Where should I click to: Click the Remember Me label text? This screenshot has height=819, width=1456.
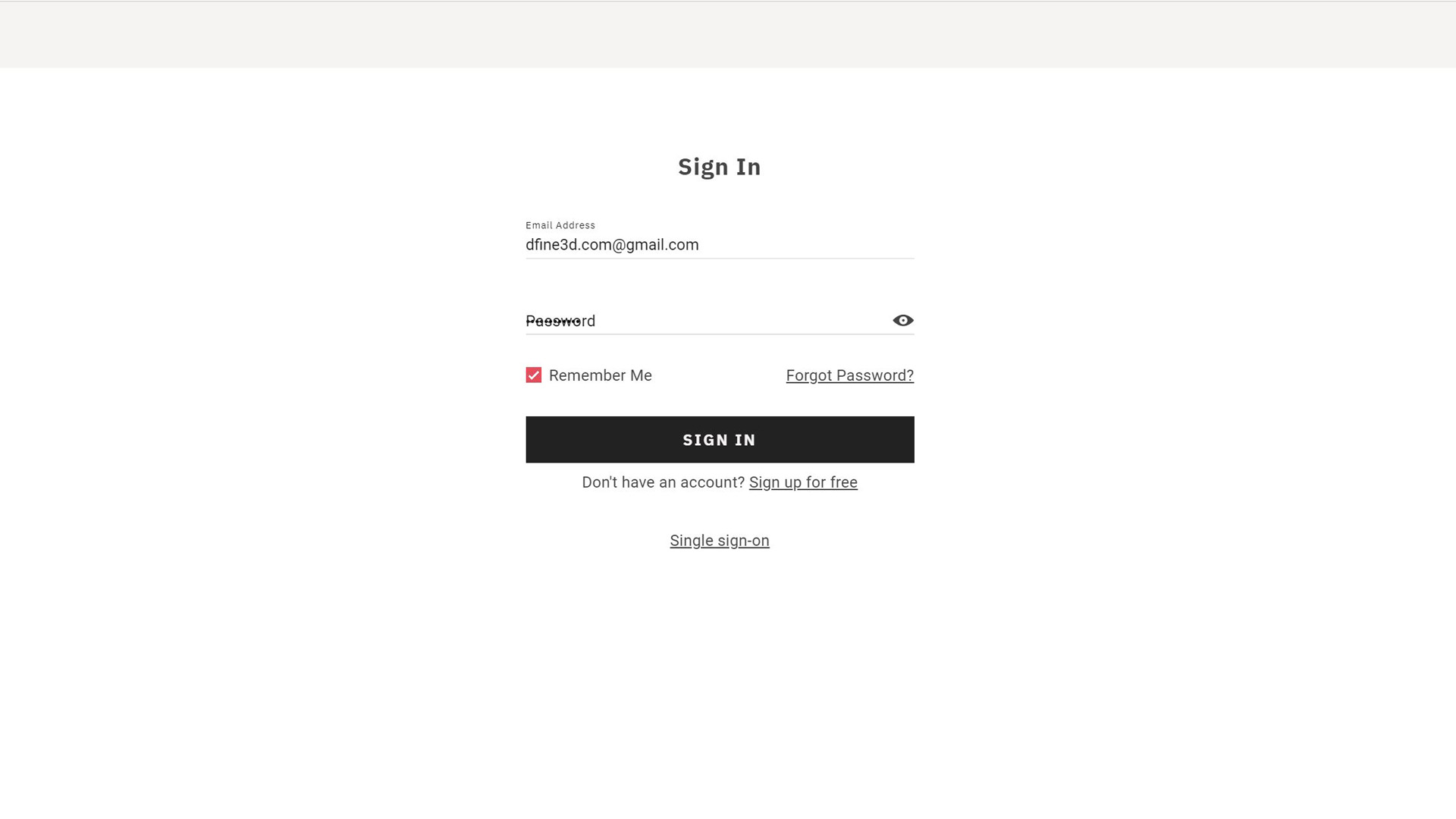pos(600,375)
